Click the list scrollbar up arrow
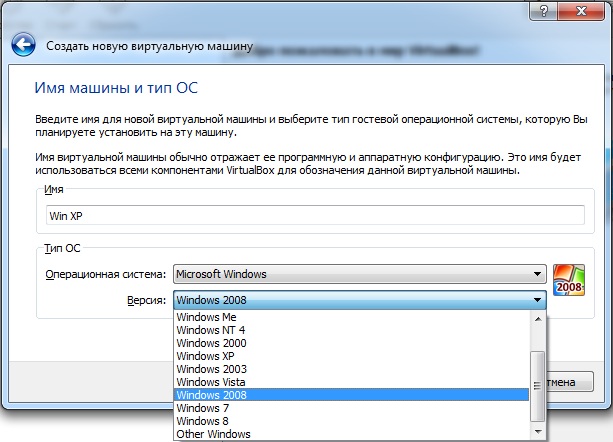Viewport: 613px width, 442px height. (538, 319)
